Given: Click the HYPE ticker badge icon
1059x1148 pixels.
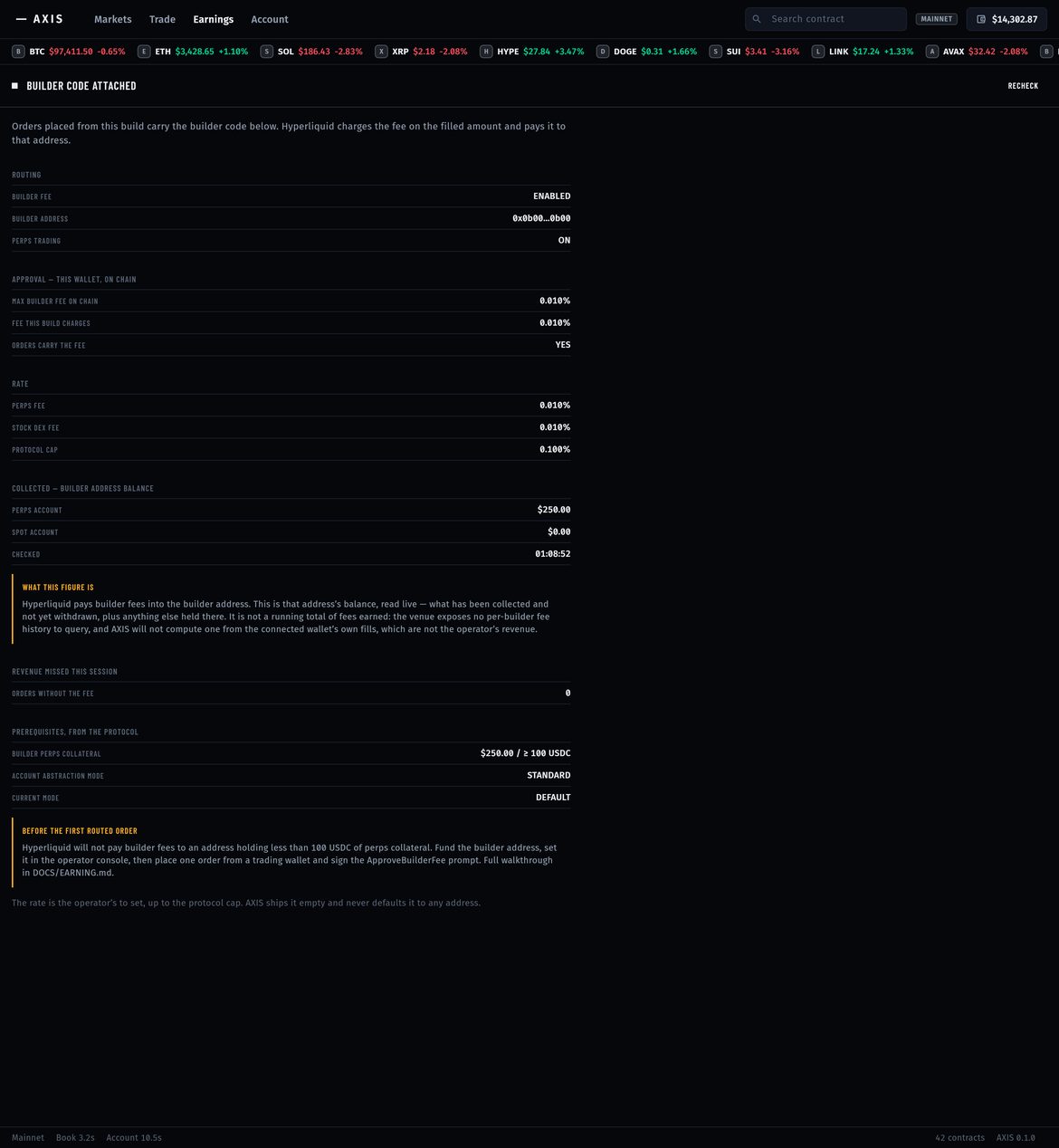Looking at the screenshot, I should pos(486,52).
